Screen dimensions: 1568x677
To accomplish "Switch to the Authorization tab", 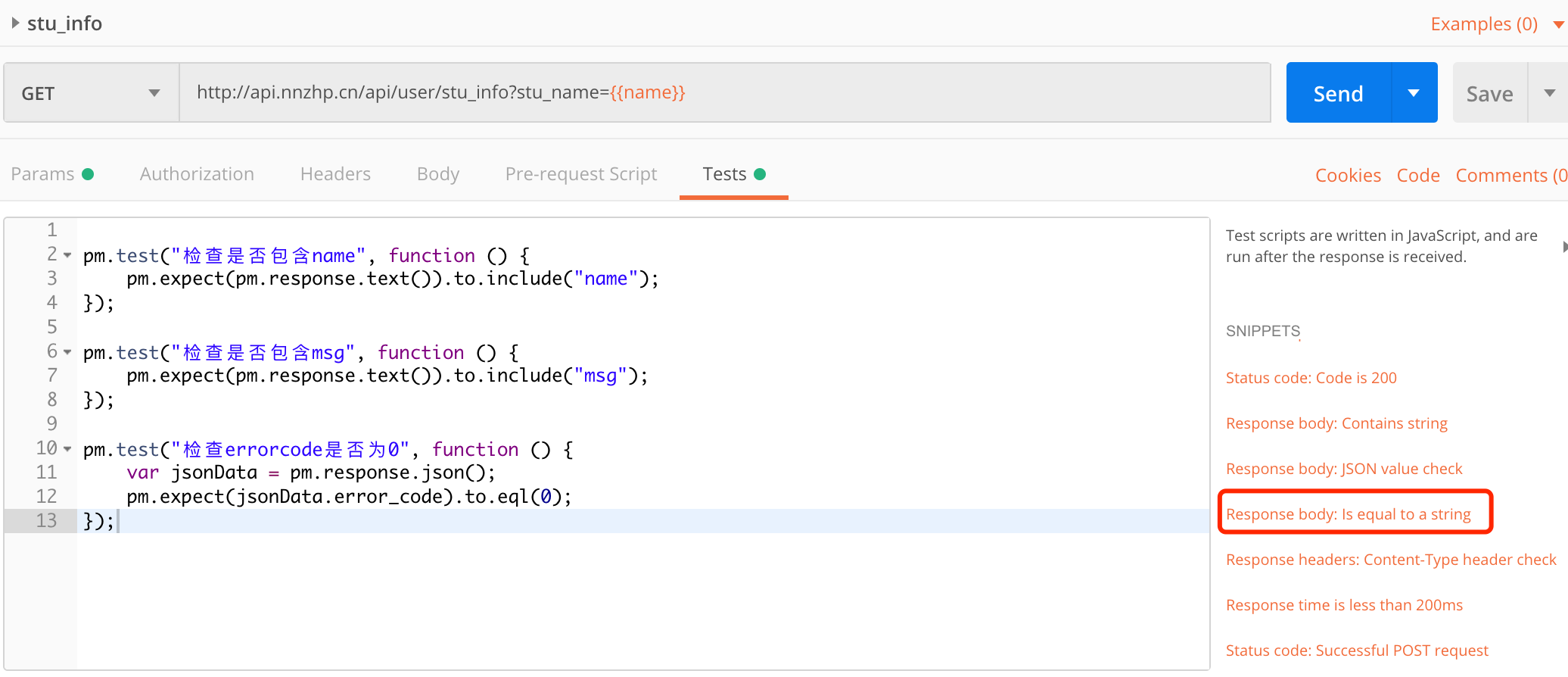I will tap(197, 174).
